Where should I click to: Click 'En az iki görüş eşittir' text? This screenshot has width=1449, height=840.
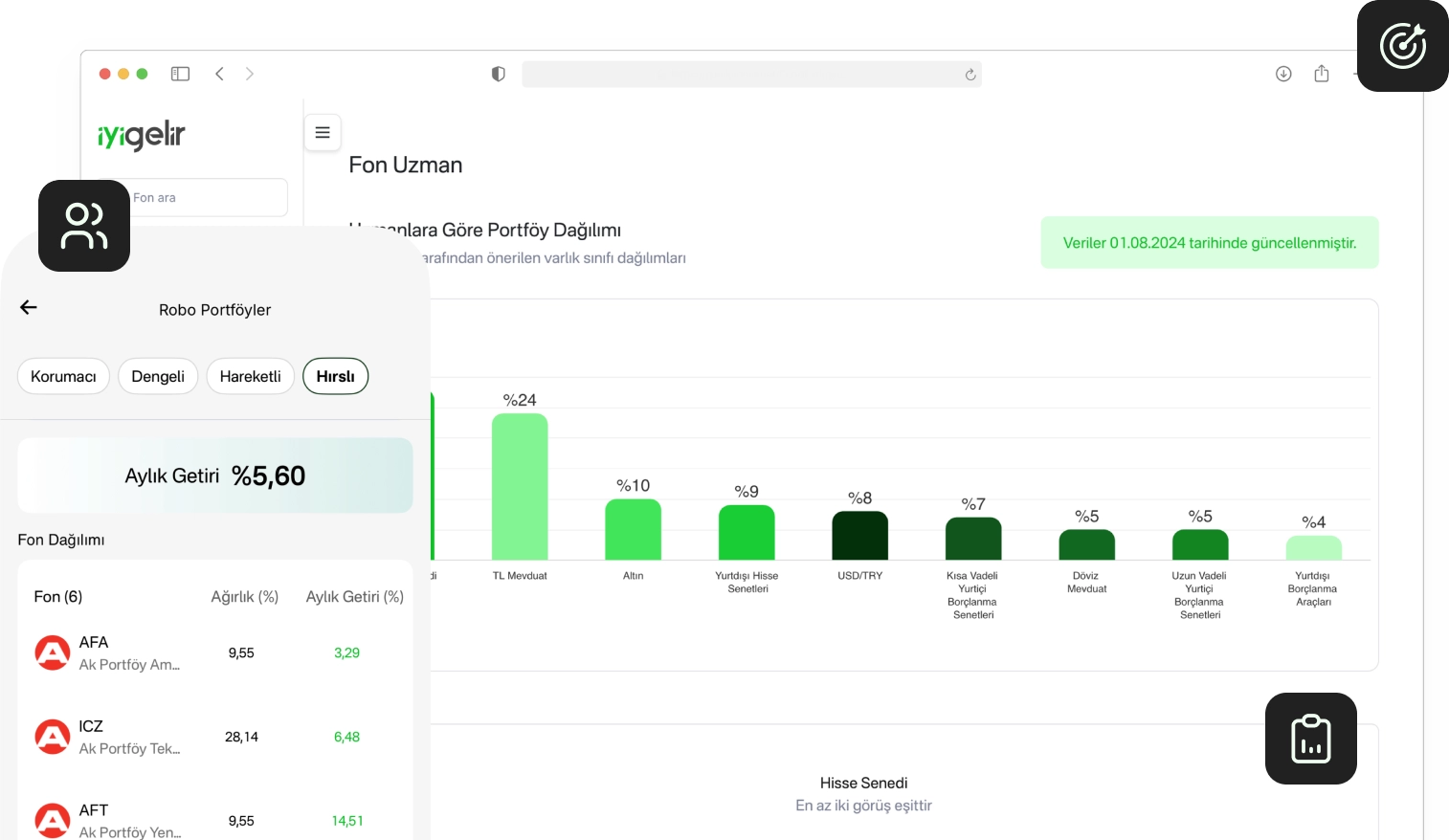pyautogui.click(x=863, y=806)
